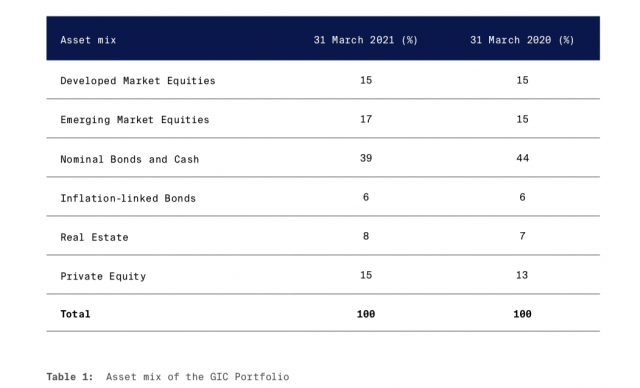Select the 31 March 2020 (%) header
640x388 pixels.
(x=522, y=40)
